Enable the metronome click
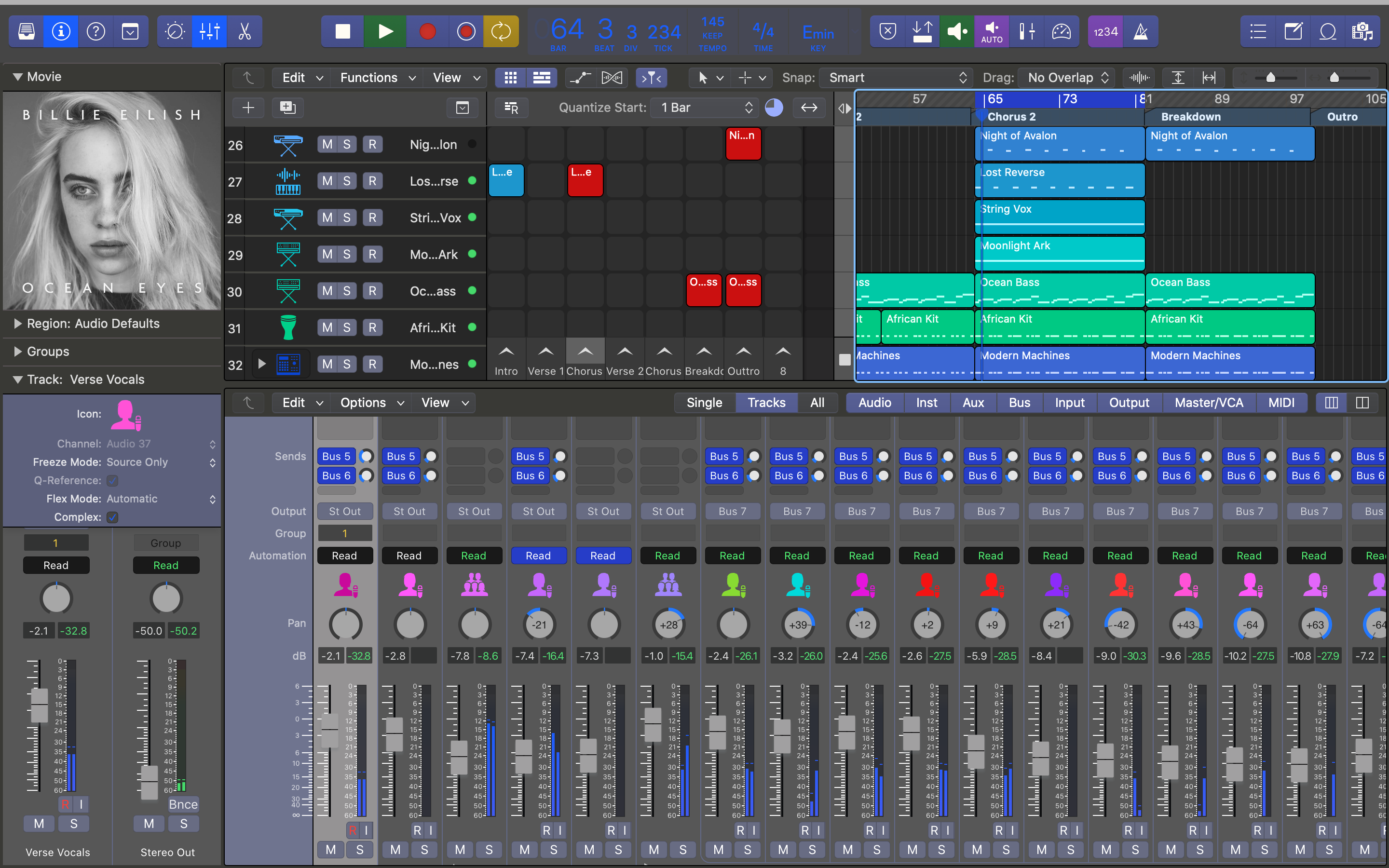1389x868 pixels. pos(1141,31)
